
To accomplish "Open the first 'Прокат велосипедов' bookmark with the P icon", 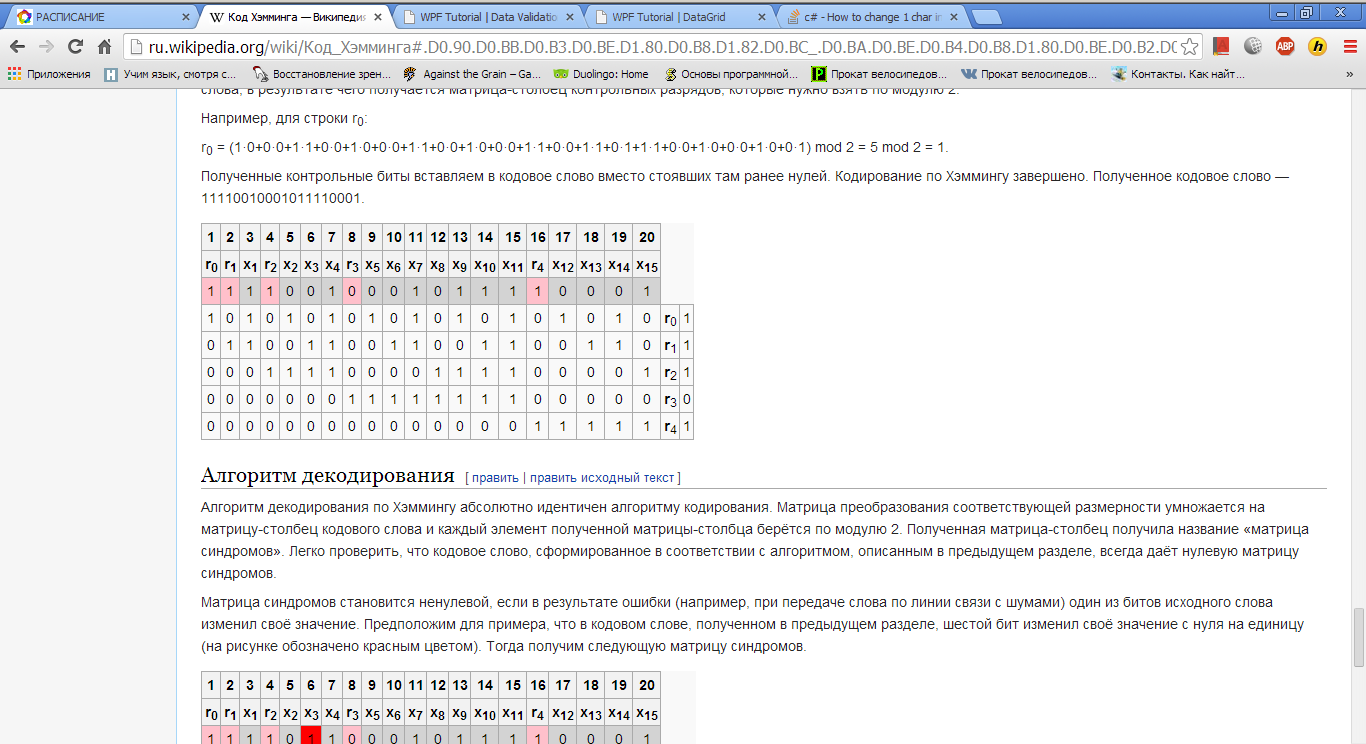I will tap(879, 74).
